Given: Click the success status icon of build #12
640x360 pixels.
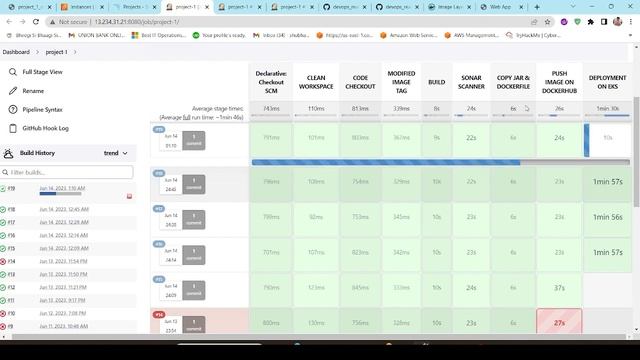Looking at the screenshot, I should coord(3,288).
